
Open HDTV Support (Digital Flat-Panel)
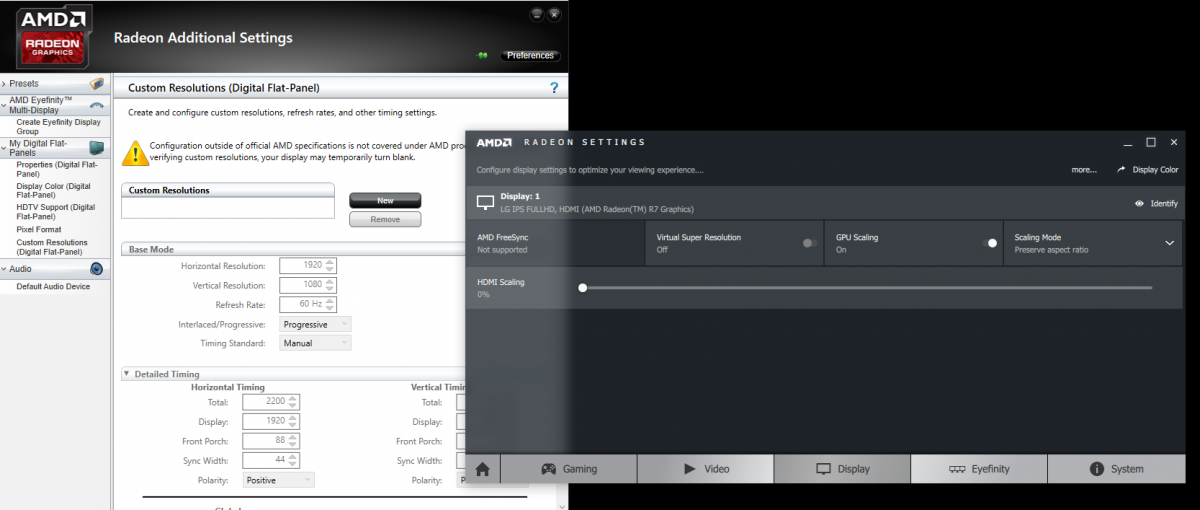pyautogui.click(x=56, y=212)
